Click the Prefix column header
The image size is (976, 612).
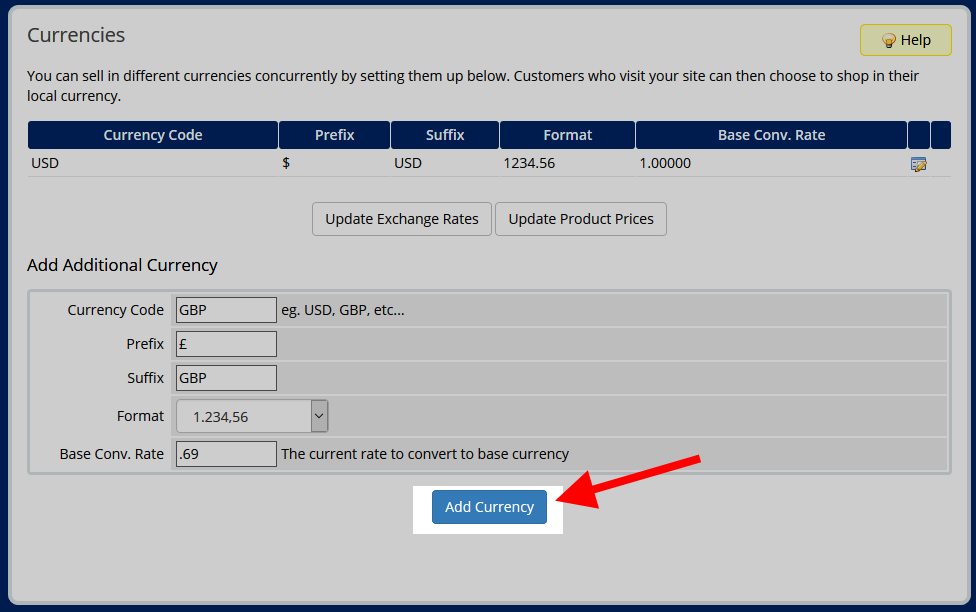(334, 135)
